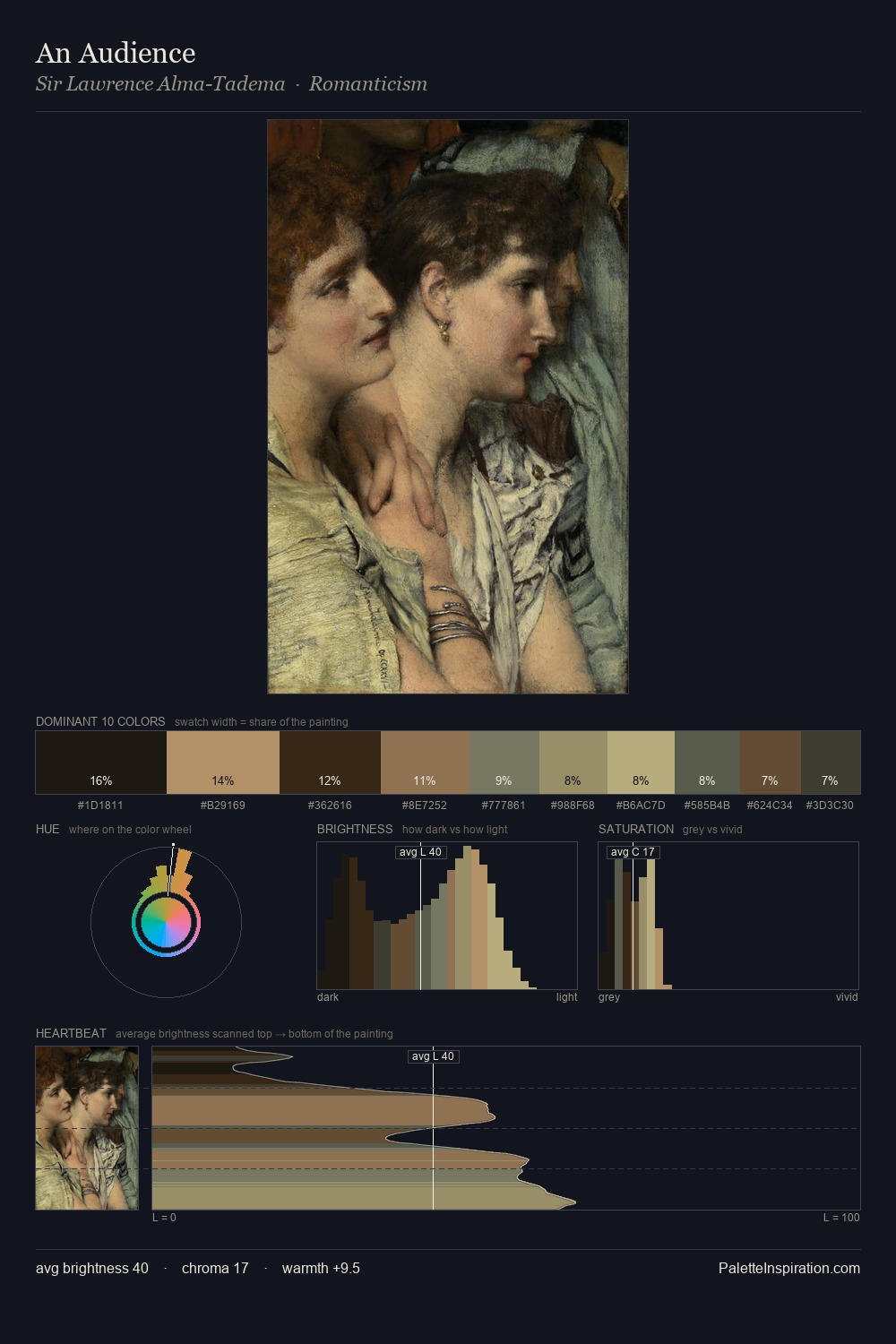Click the #1D1811 color swatch
The image size is (896, 1344).
point(101,762)
